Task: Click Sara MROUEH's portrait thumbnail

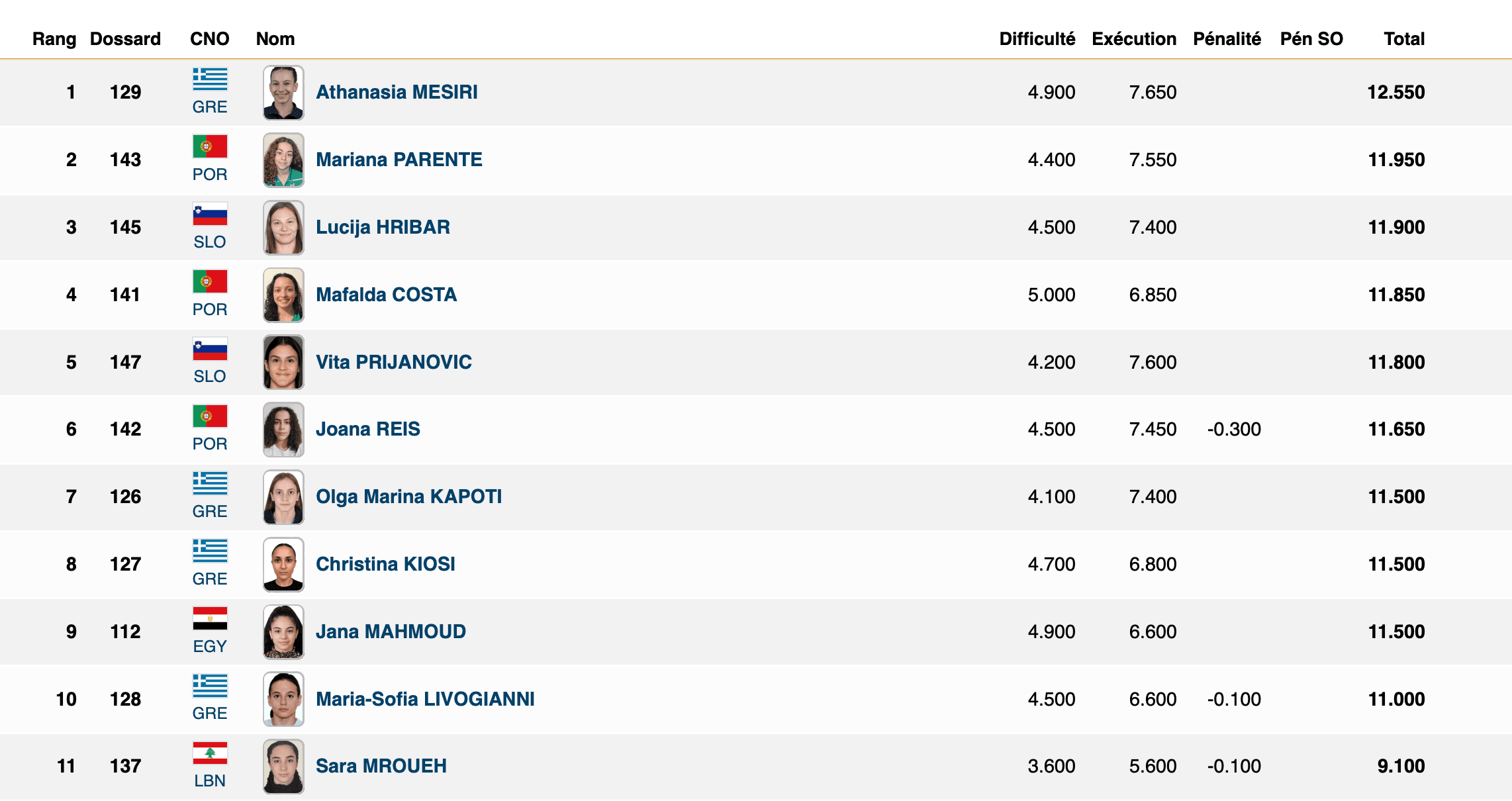Action: 283,766
